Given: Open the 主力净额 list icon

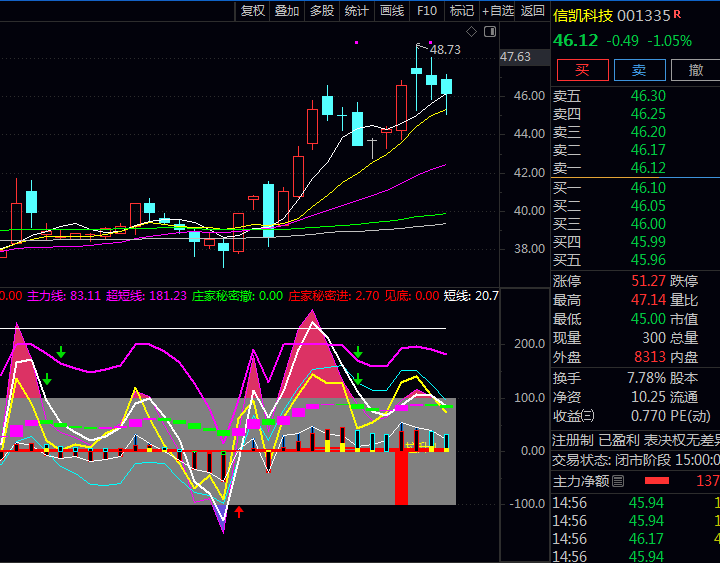Looking at the screenshot, I should (618, 482).
